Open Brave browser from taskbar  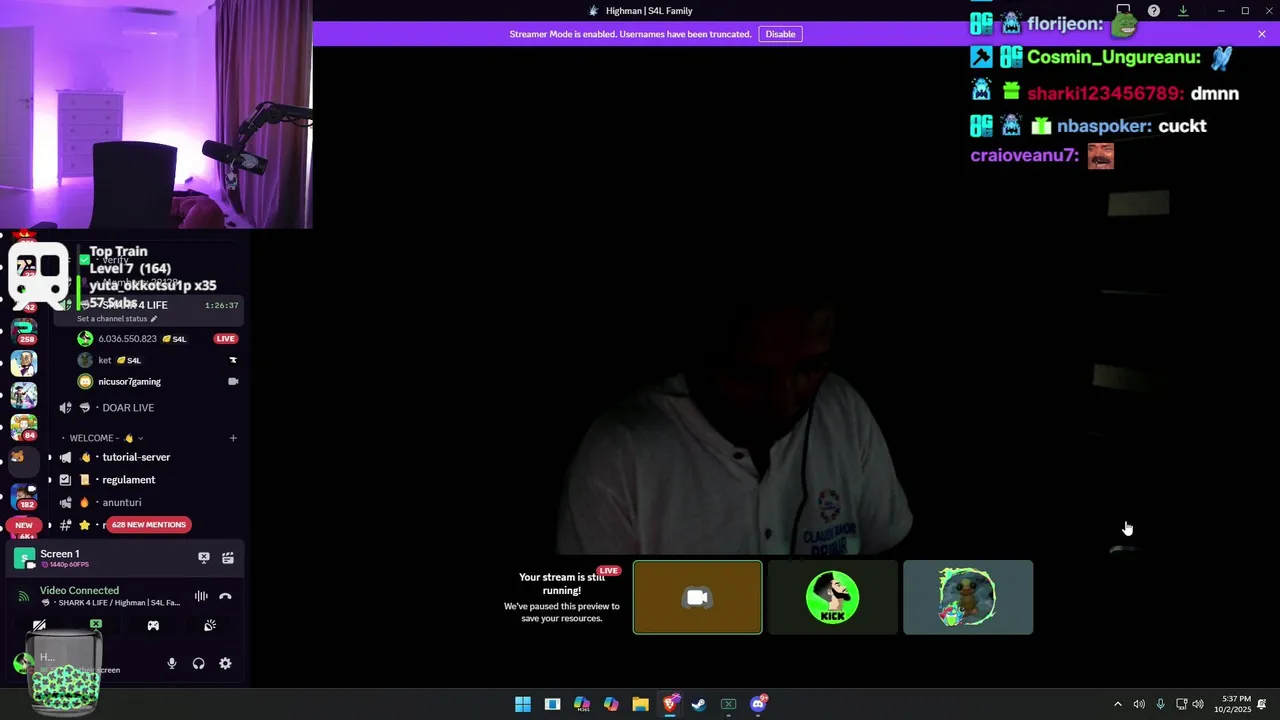pos(670,704)
